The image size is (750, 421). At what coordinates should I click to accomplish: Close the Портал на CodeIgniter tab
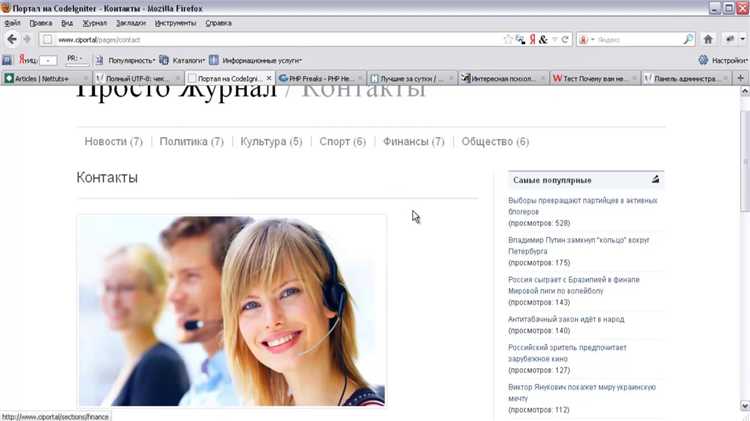click(269, 78)
